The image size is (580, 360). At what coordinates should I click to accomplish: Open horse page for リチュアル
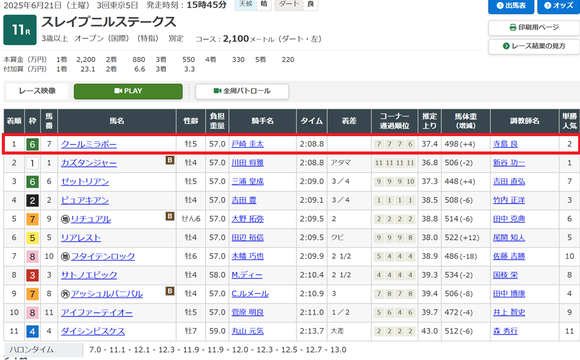(91, 219)
